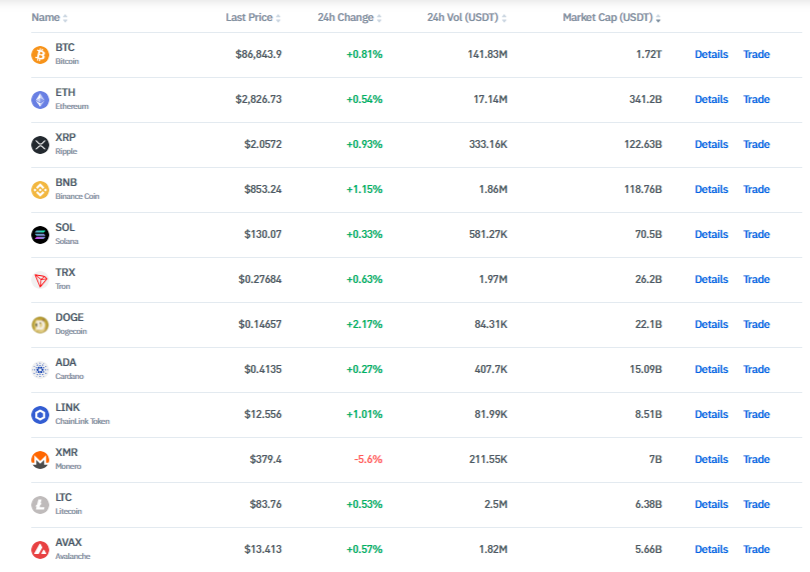810x572 pixels.
Task: Click the 122.63B market cap
Action: tap(643, 144)
